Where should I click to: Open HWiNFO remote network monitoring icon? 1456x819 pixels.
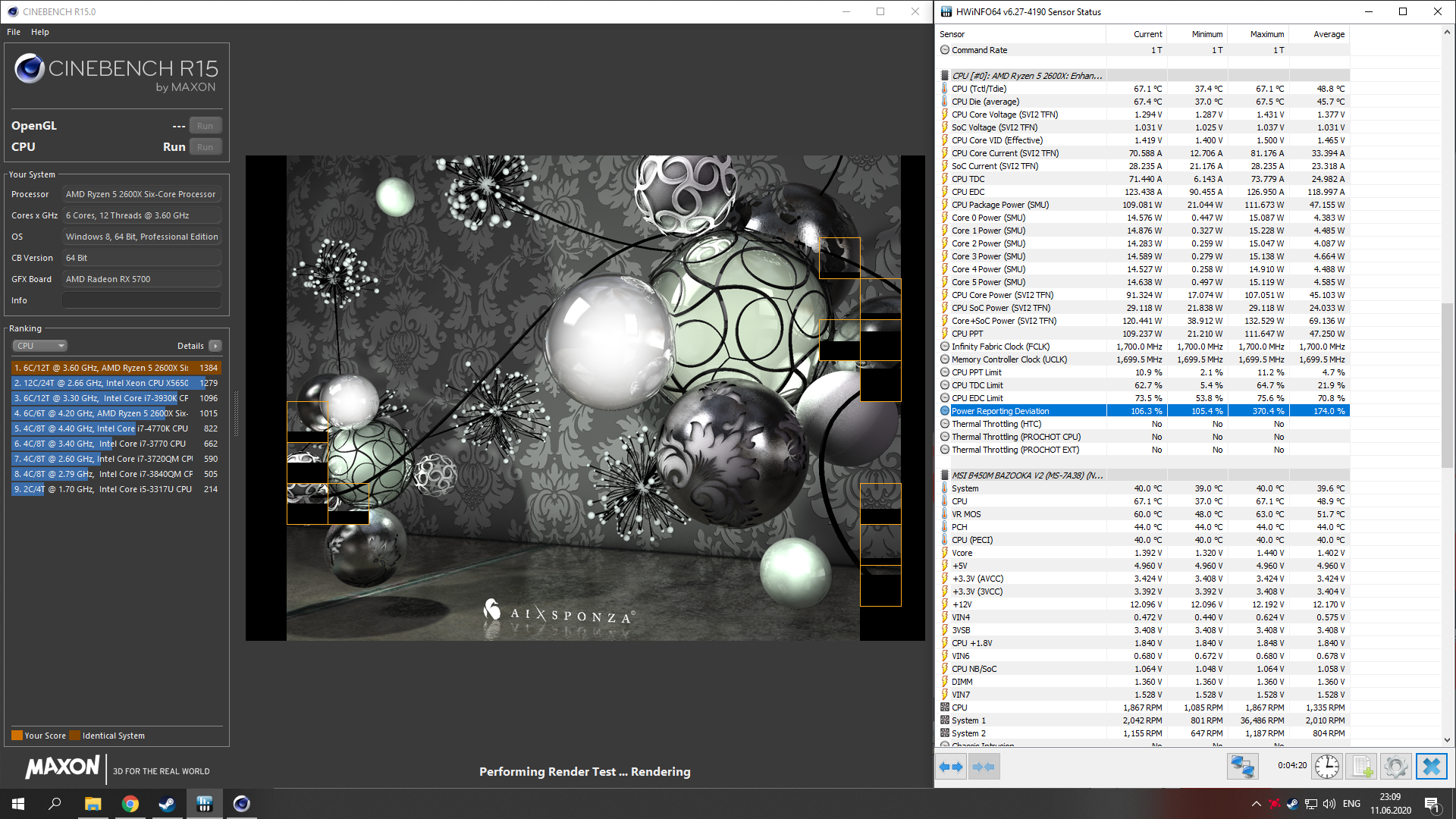pyautogui.click(x=1242, y=767)
